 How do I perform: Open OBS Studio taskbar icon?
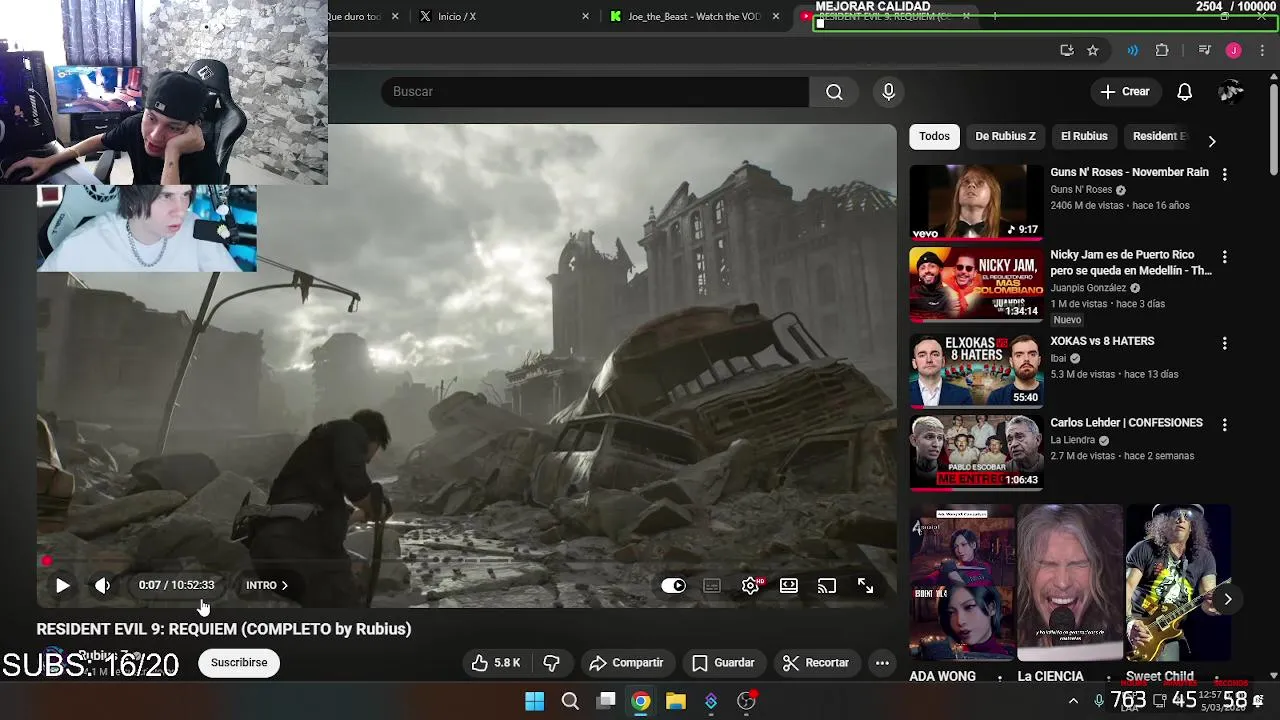pyautogui.click(x=746, y=701)
